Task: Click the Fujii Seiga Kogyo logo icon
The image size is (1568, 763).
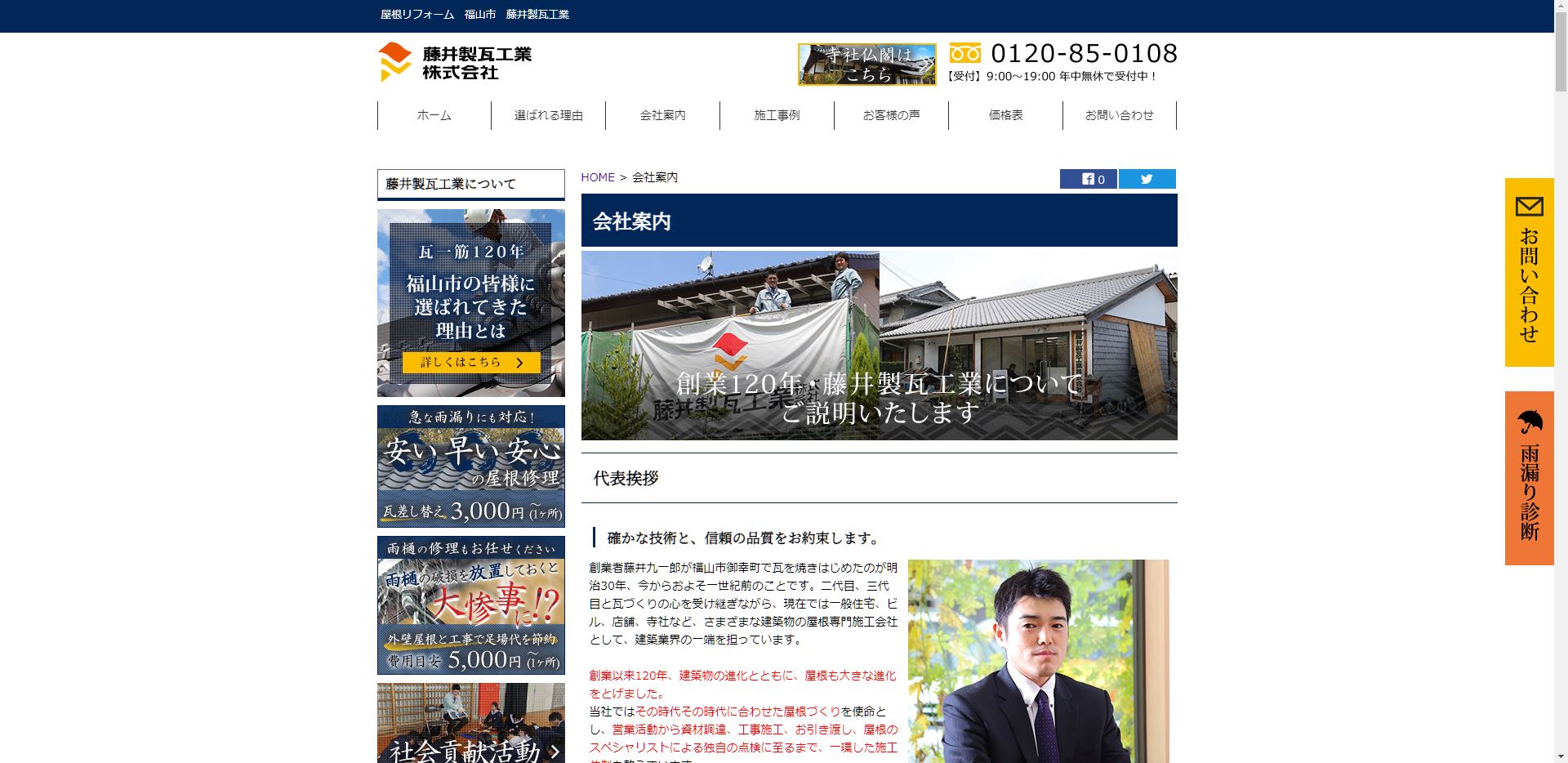Action: (x=394, y=62)
